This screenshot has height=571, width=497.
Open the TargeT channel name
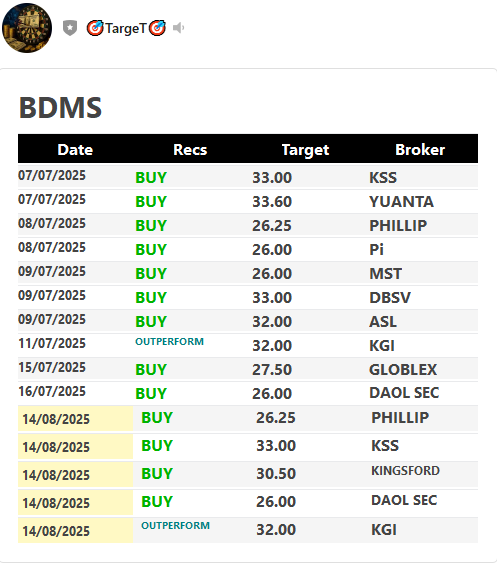click(126, 28)
